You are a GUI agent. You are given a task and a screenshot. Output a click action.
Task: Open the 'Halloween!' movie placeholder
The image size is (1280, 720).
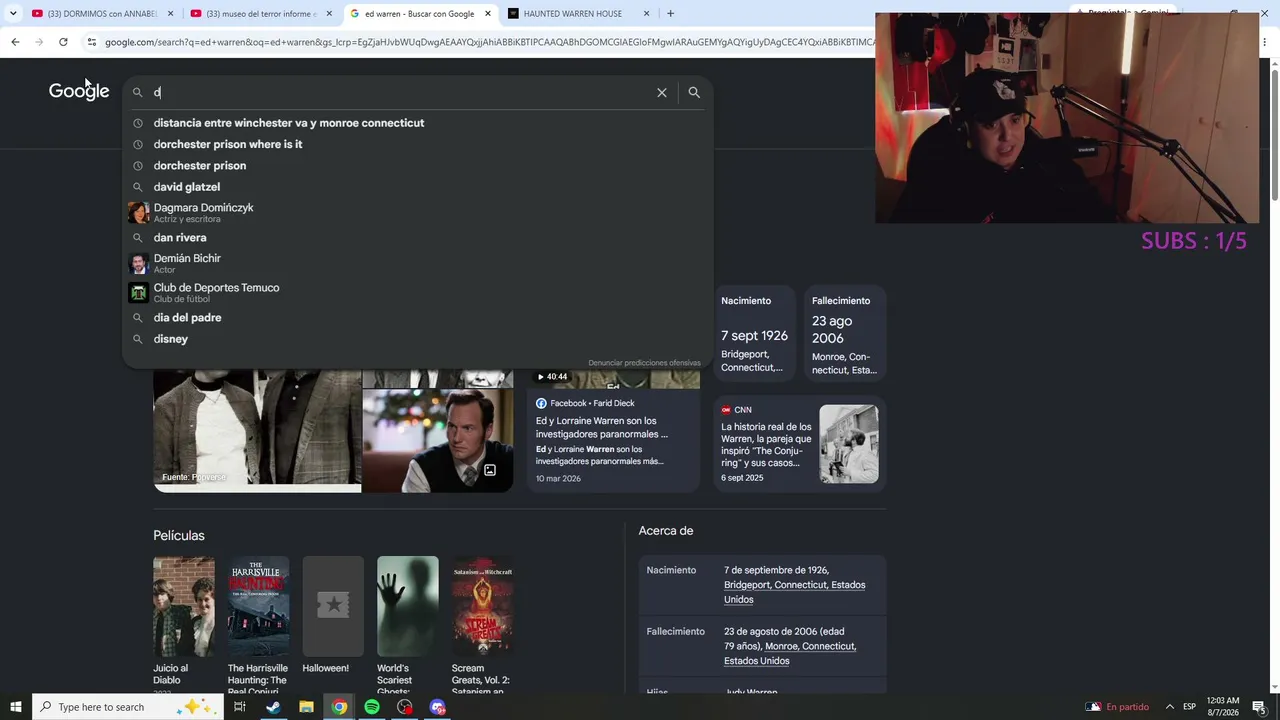(333, 606)
